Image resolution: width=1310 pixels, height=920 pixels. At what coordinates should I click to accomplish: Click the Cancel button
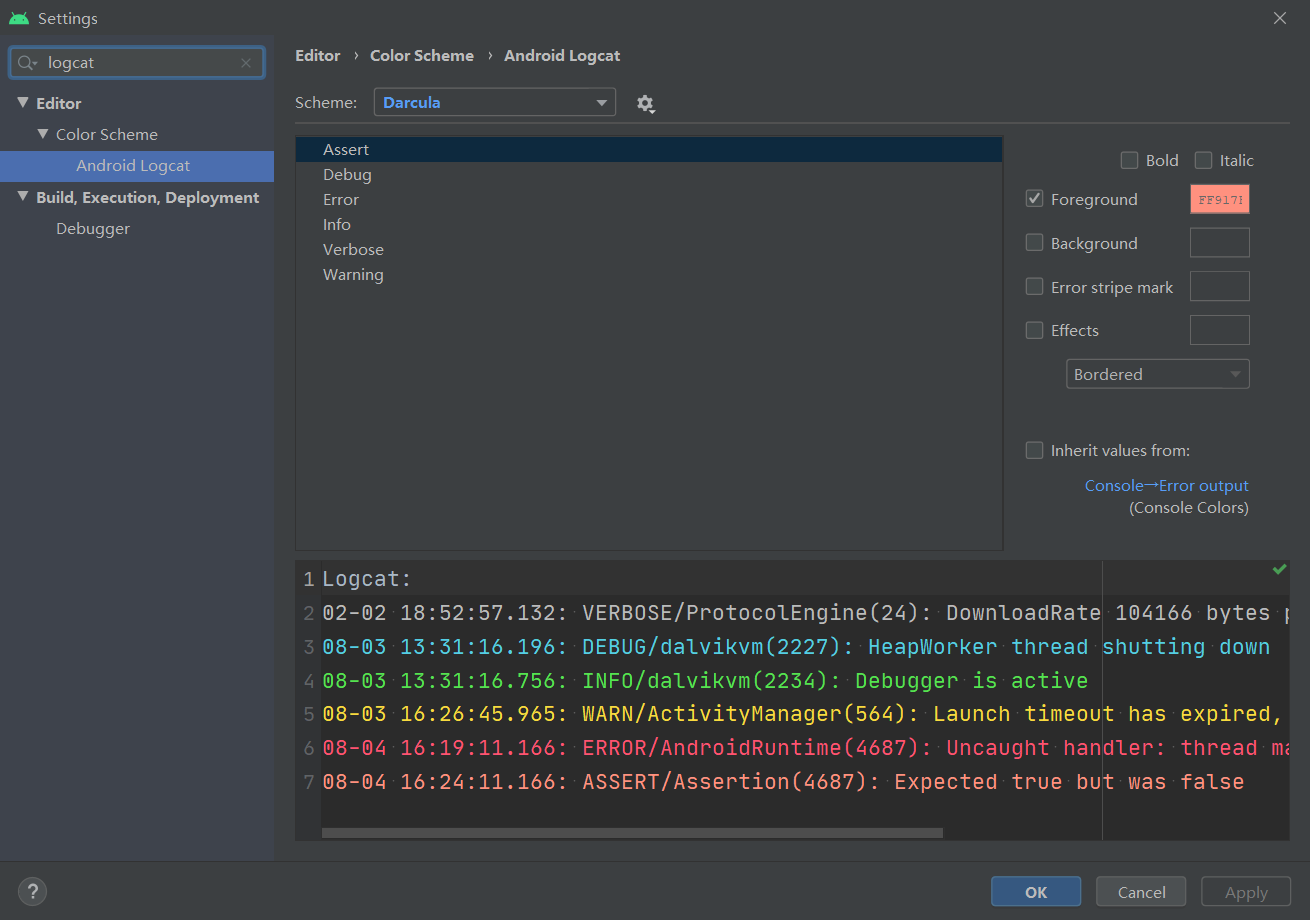pyautogui.click(x=1141, y=892)
